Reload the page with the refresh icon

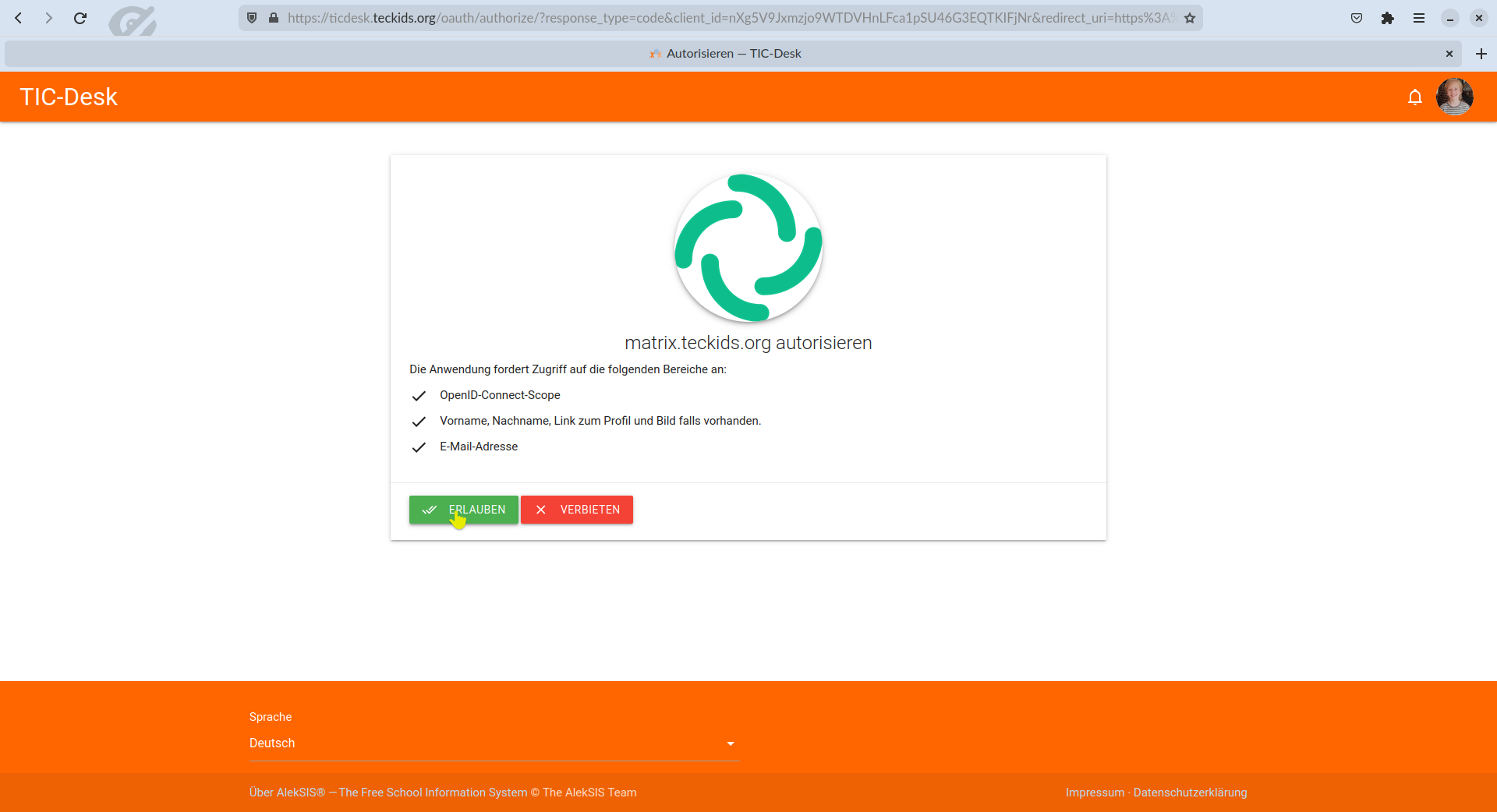tap(80, 18)
